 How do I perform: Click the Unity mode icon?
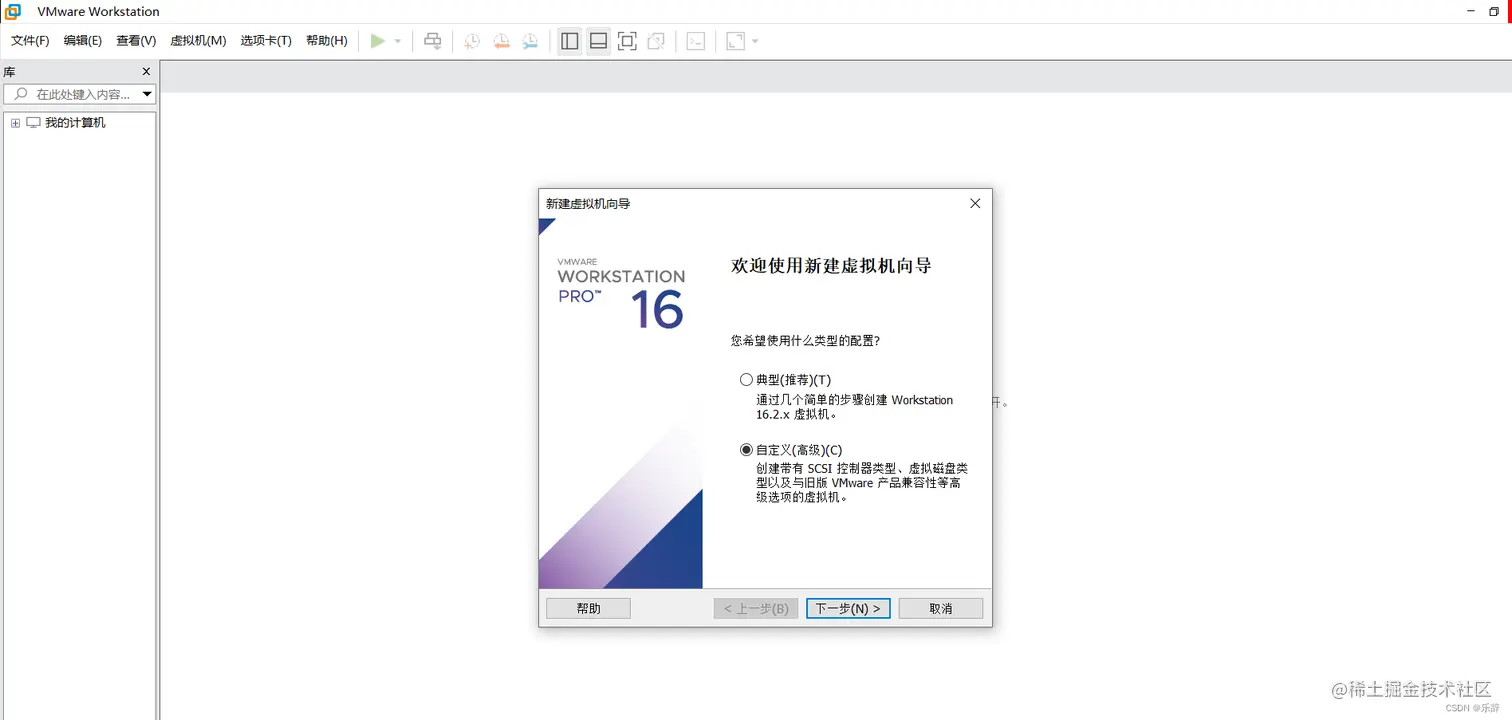tap(656, 41)
